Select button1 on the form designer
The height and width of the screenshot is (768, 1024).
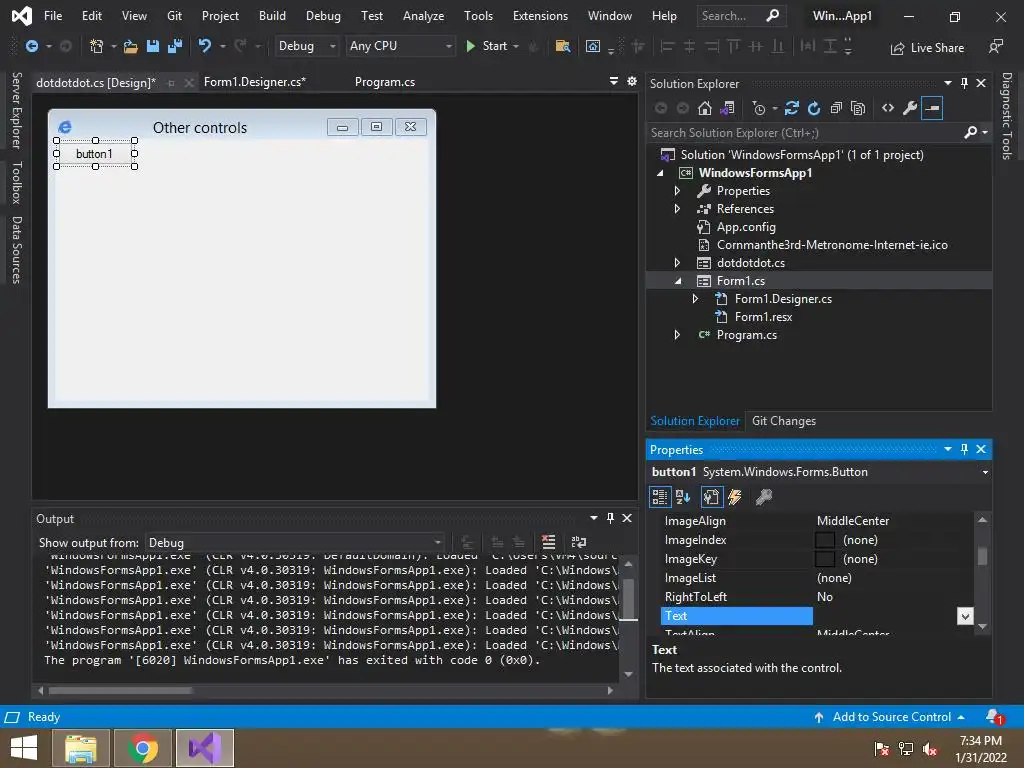point(95,153)
